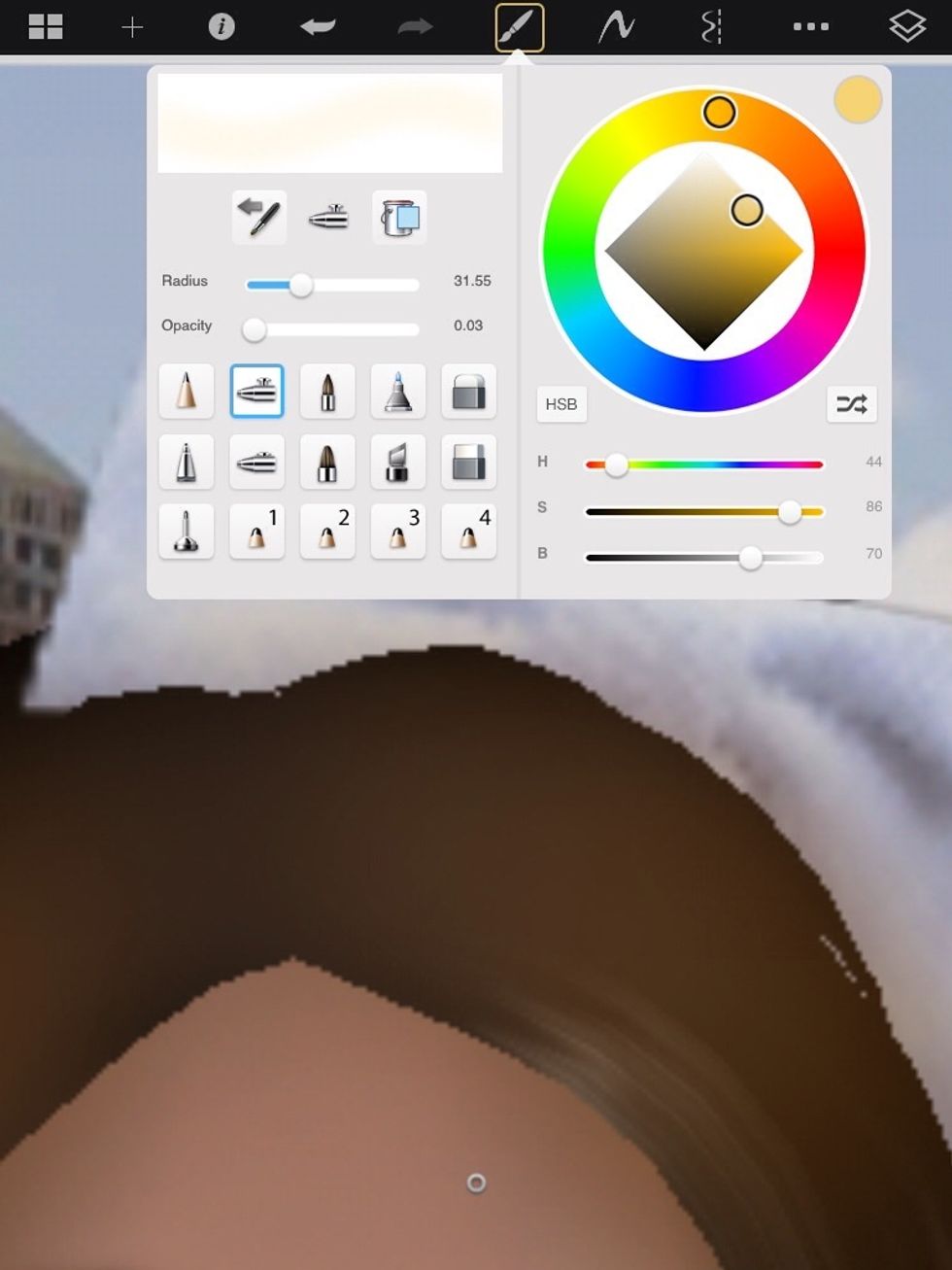Click the plus icon to add new
The image size is (952, 1270).
(132, 27)
